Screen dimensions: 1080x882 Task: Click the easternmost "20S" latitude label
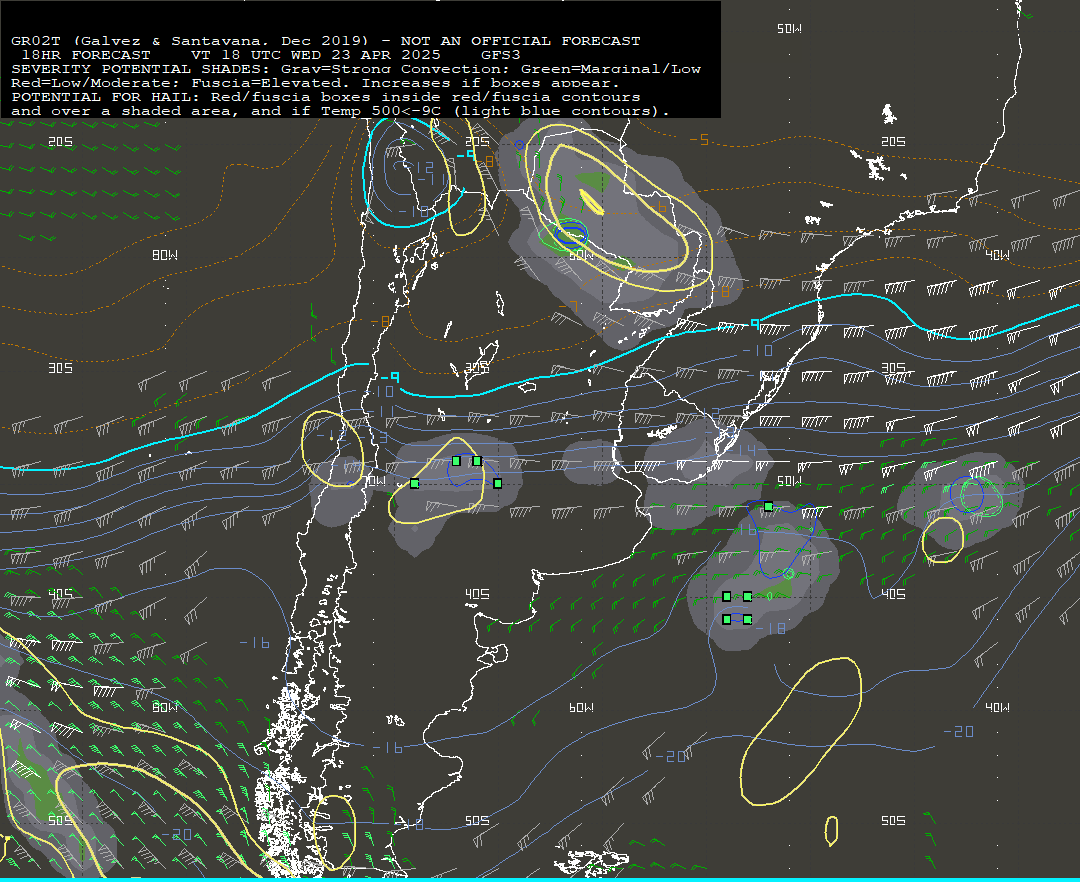893,141
